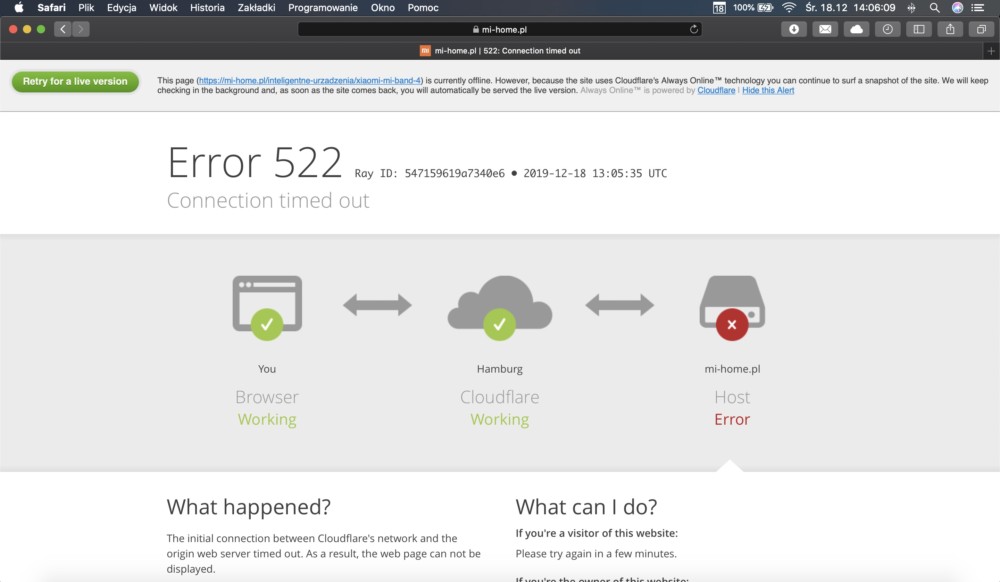Click the Error 522 heading
Viewport: 1000px width, 582px height.
[255, 162]
